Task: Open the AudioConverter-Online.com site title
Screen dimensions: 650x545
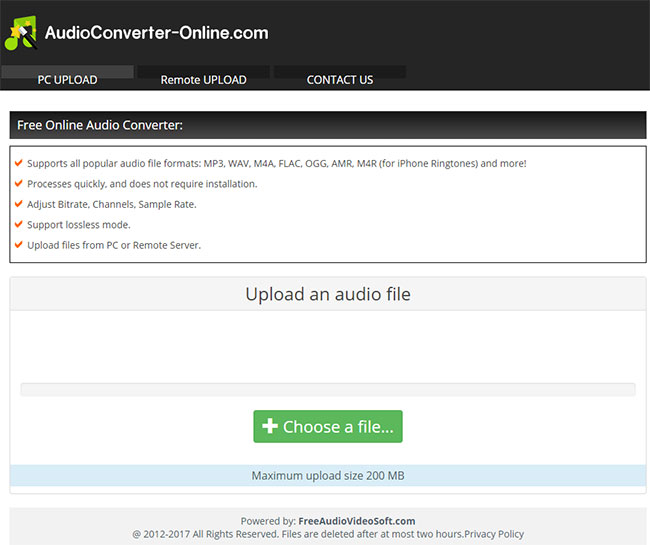Action: click(x=157, y=33)
